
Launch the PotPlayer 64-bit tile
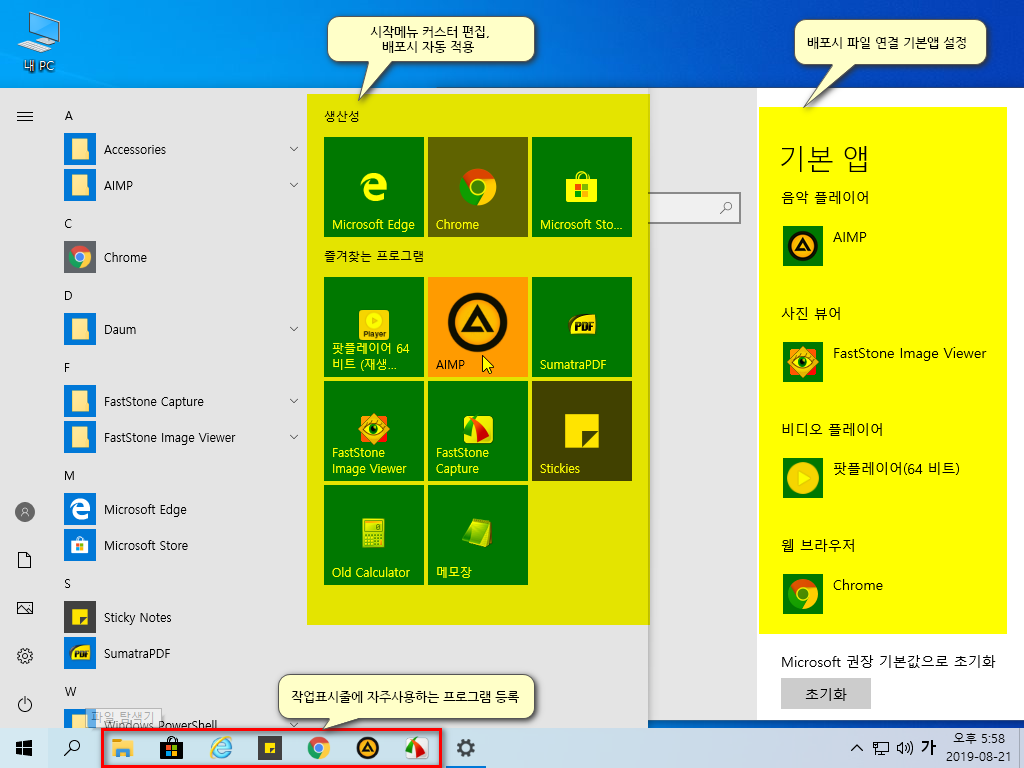tap(374, 327)
